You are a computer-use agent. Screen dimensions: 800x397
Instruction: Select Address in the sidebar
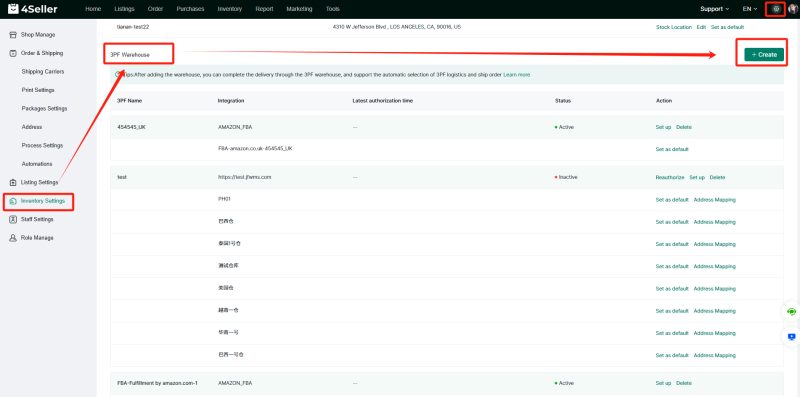pyautogui.click(x=32, y=127)
